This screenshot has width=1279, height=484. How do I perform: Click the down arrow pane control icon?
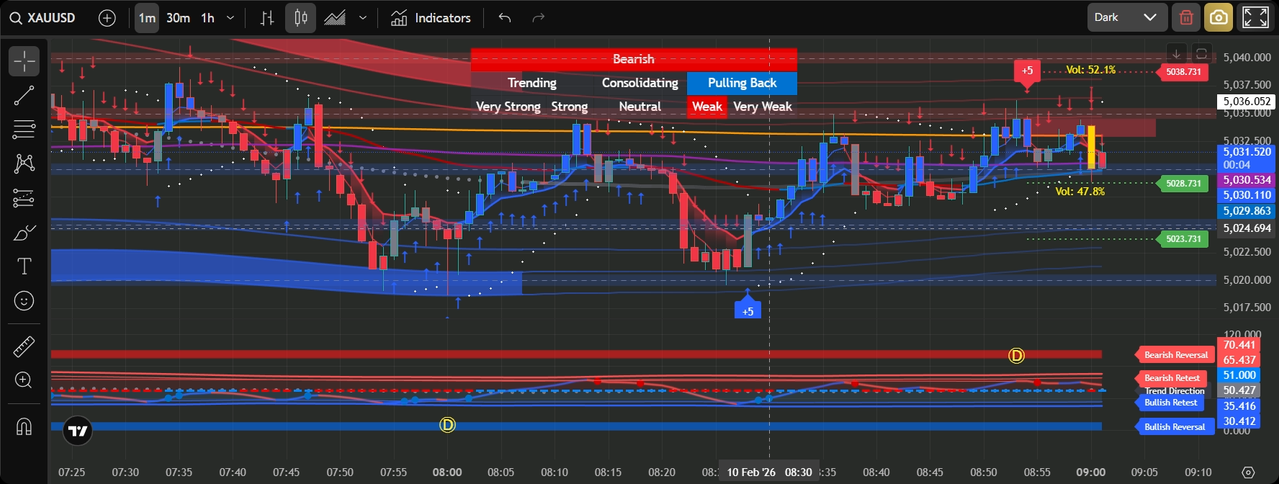1177,53
